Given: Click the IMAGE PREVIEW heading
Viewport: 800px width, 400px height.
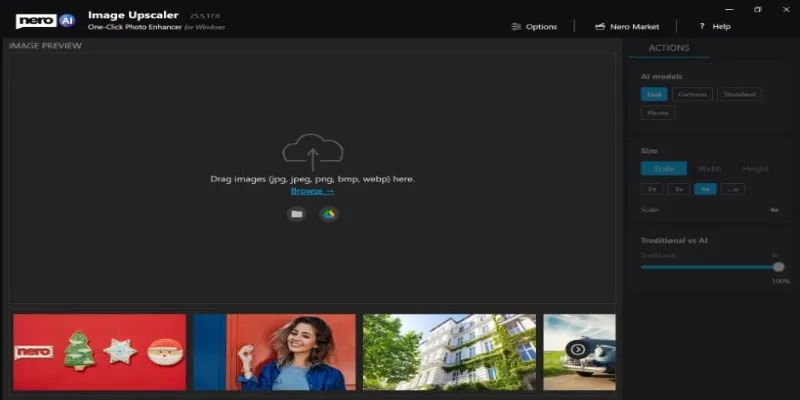Looking at the screenshot, I should 45,45.
